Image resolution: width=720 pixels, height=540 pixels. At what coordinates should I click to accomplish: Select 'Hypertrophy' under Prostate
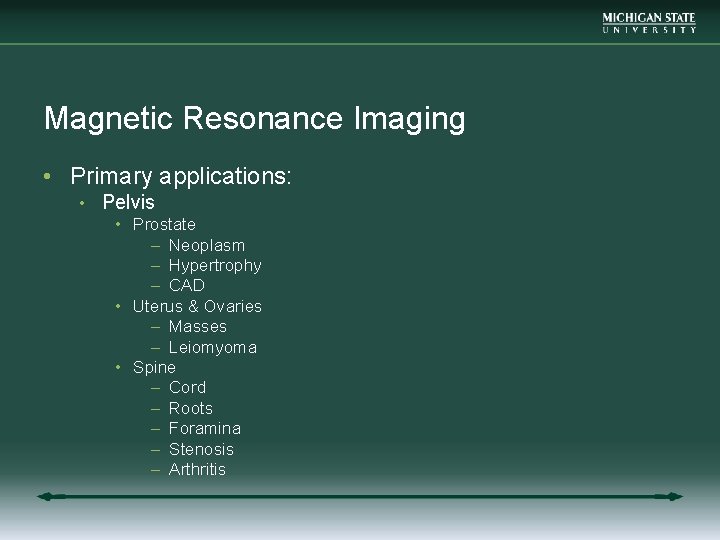(x=215, y=266)
